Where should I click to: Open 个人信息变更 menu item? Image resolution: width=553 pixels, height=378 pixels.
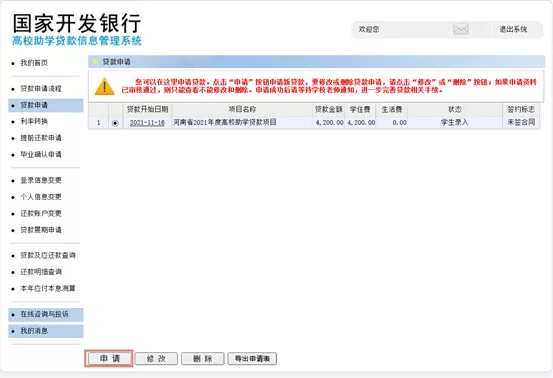tap(41, 197)
